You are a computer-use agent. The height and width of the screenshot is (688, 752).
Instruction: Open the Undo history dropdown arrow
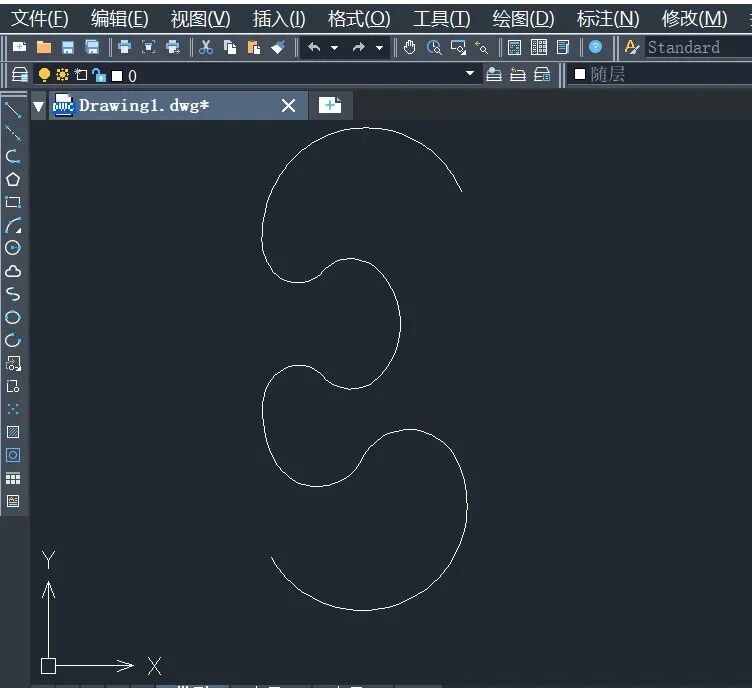point(334,48)
